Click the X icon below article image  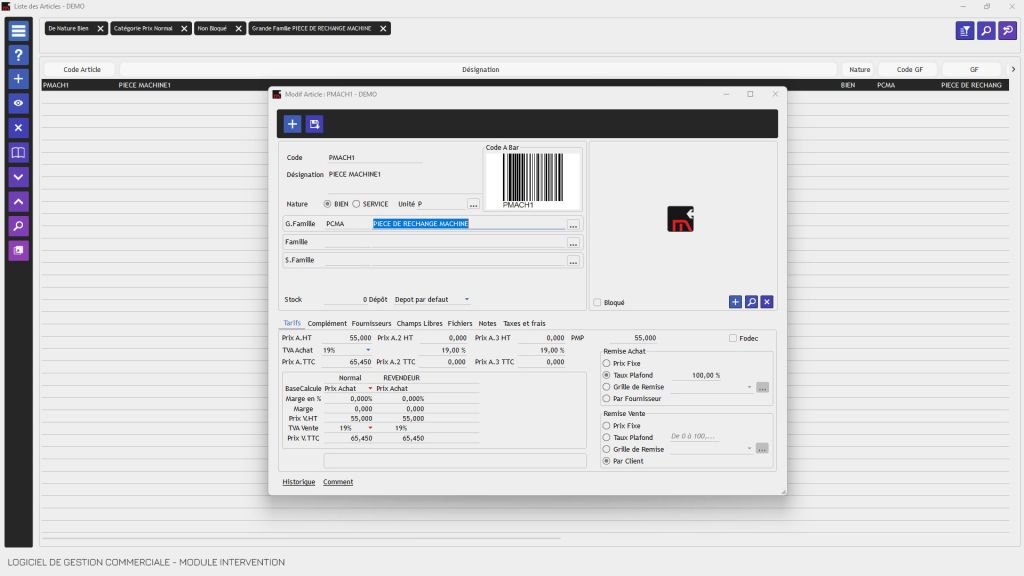coord(767,302)
